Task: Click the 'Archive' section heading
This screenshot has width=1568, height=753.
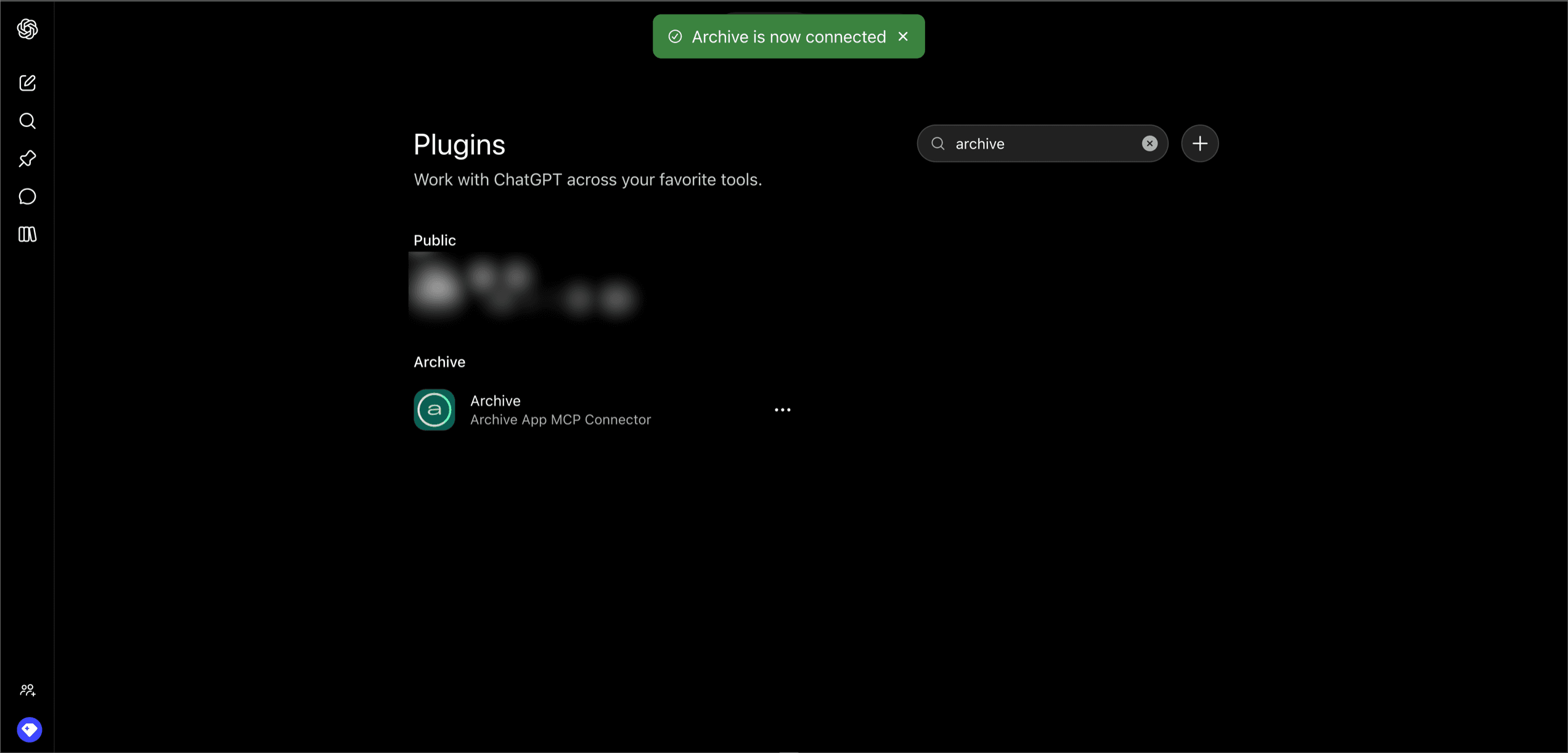Action: 439,362
